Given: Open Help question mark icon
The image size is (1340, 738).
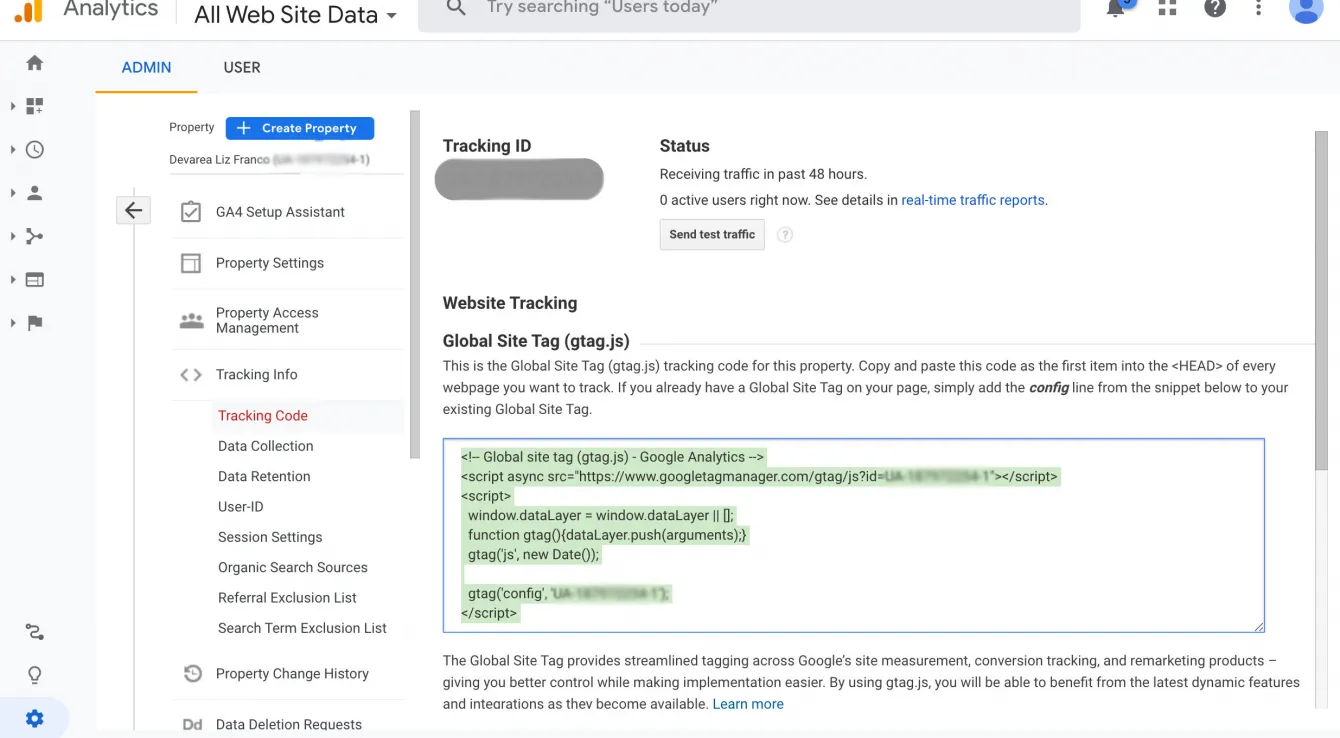Looking at the screenshot, I should tap(1214, 8).
